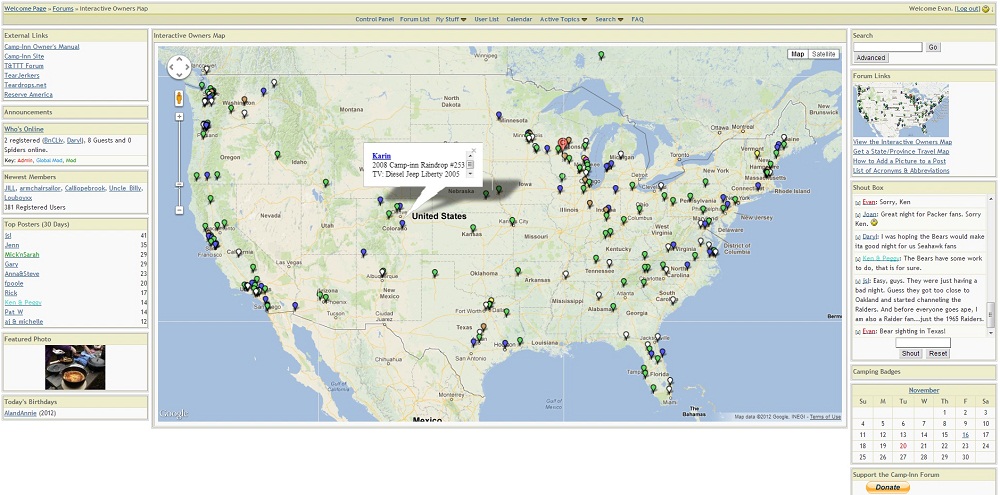The height and width of the screenshot is (495, 1000).
Task: Switch map to Map view
Action: click(x=797, y=54)
